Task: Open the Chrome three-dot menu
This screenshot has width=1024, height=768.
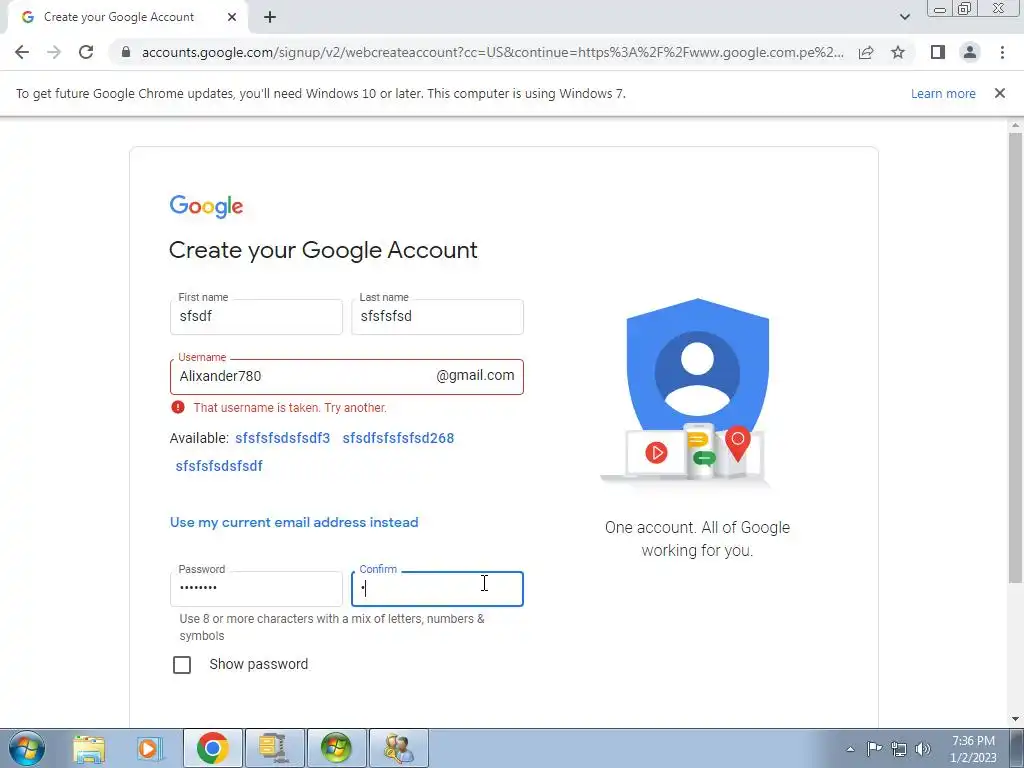Action: pos(1002,52)
